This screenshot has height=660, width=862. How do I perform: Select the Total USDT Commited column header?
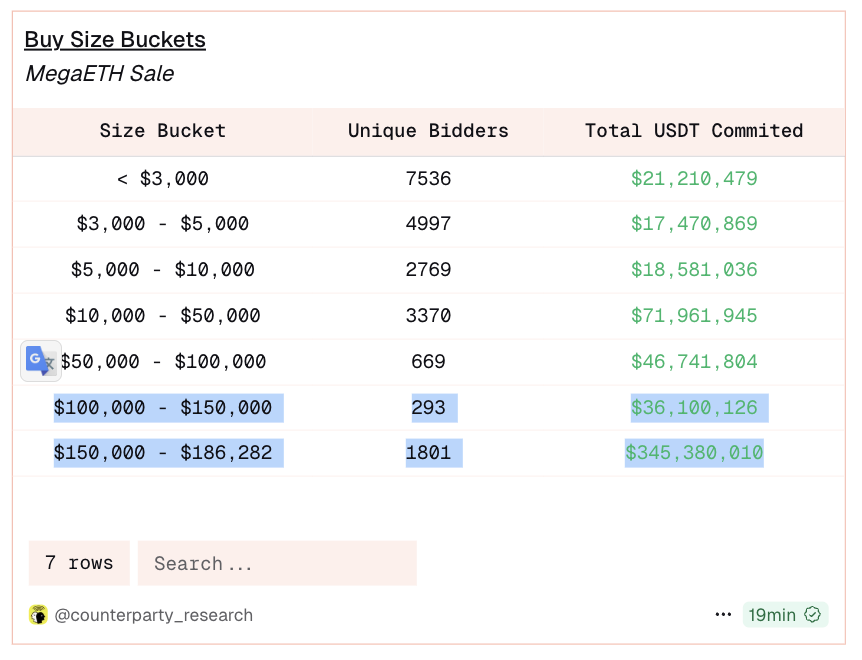694,131
